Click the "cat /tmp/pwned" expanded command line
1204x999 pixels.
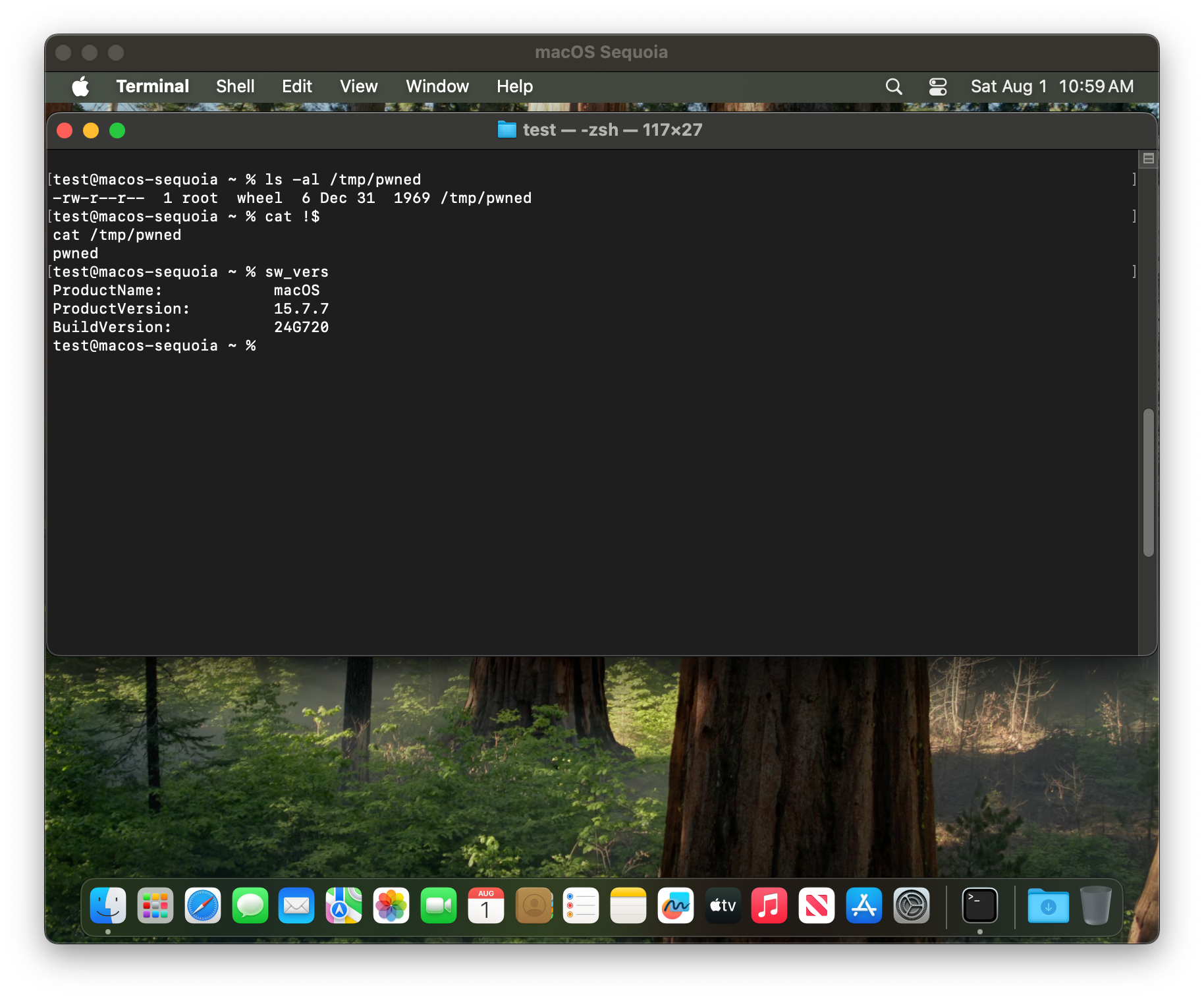point(117,235)
